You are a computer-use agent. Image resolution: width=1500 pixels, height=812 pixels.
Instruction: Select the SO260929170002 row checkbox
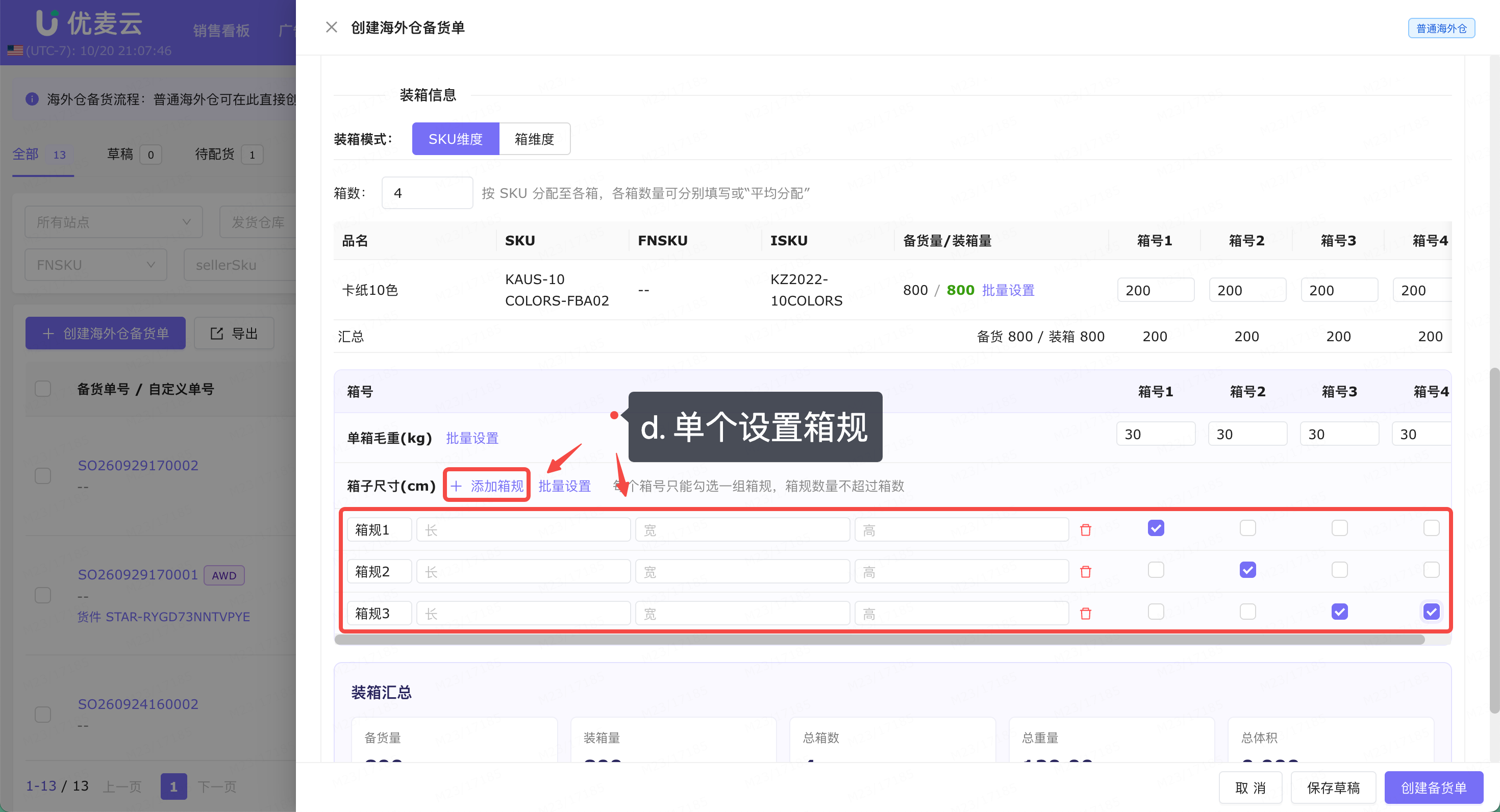point(43,476)
